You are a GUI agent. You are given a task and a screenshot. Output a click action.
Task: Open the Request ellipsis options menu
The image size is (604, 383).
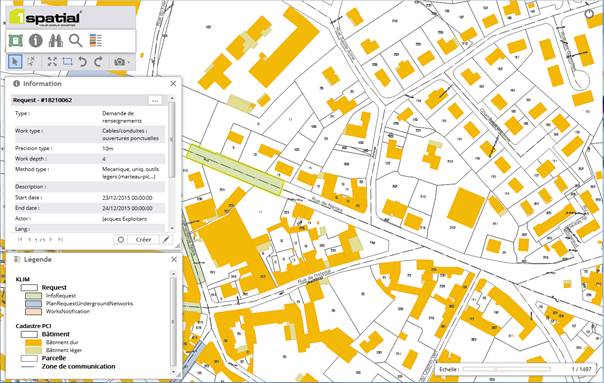coord(155,100)
